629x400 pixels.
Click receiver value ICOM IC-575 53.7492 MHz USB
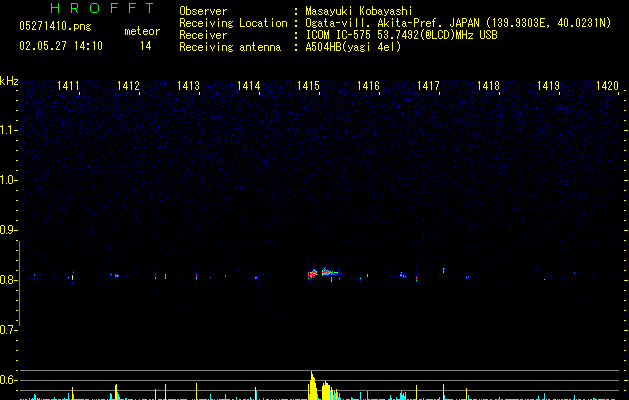click(x=401, y=35)
